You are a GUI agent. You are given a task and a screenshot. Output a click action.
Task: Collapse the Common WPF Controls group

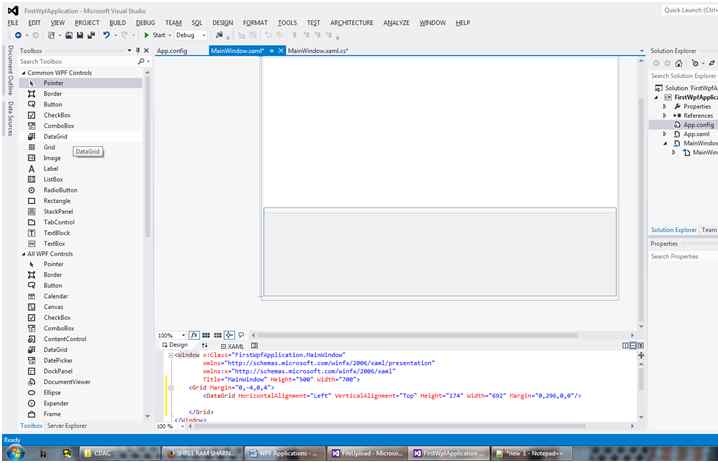(24, 73)
